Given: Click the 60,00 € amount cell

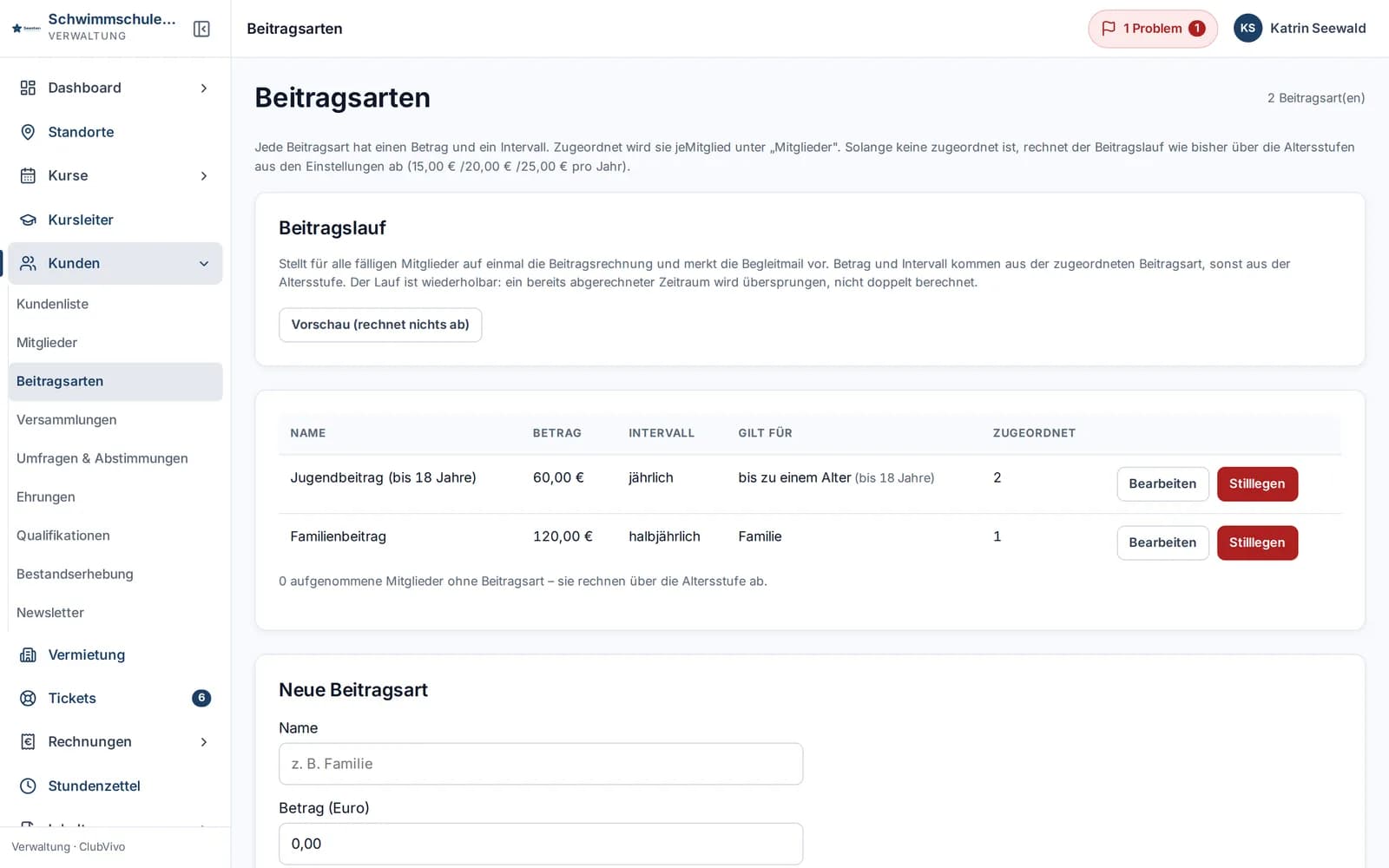Looking at the screenshot, I should [558, 477].
